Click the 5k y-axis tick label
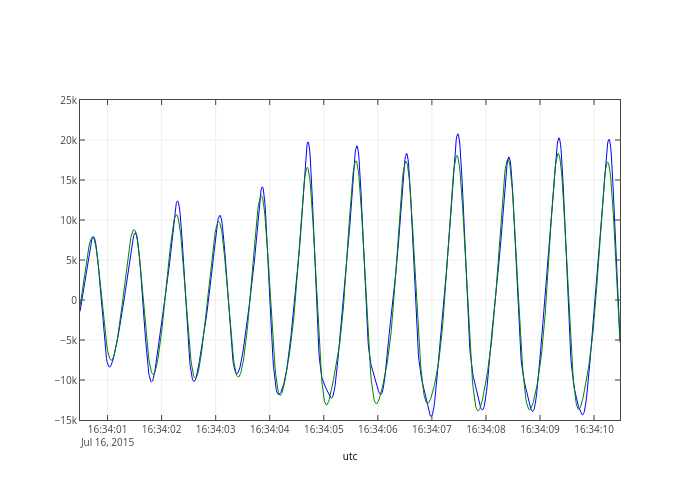The height and width of the screenshot is (500, 700). pos(69,260)
